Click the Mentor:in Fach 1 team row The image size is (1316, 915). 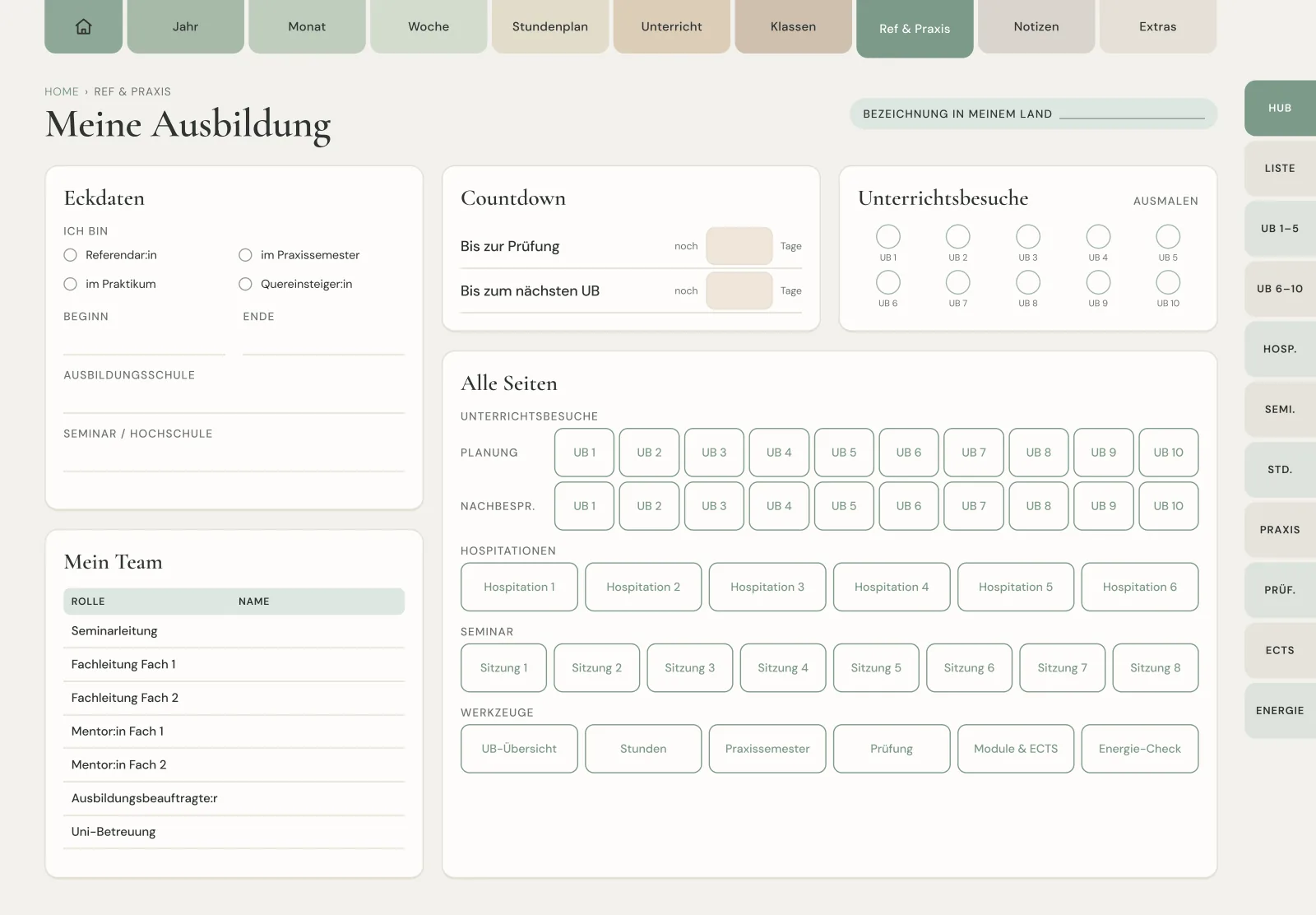pos(234,732)
